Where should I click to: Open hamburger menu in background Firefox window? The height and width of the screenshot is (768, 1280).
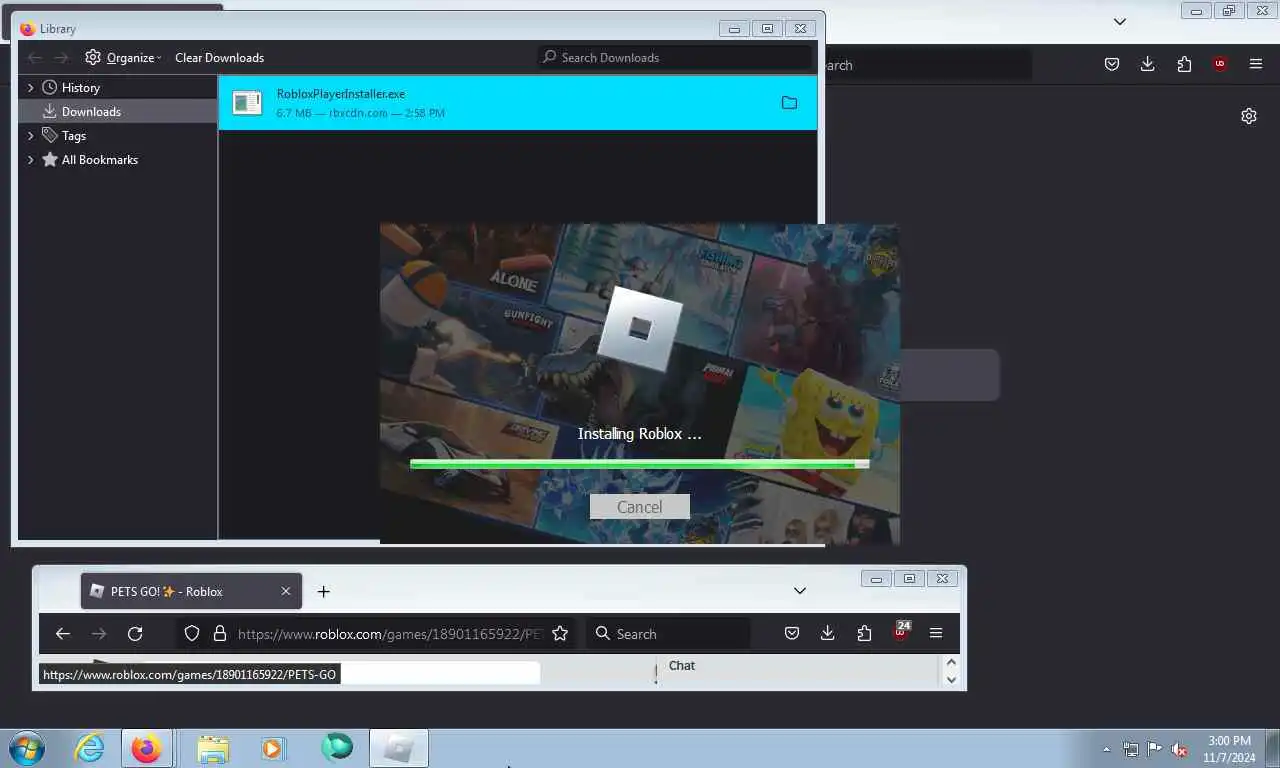click(x=1256, y=64)
